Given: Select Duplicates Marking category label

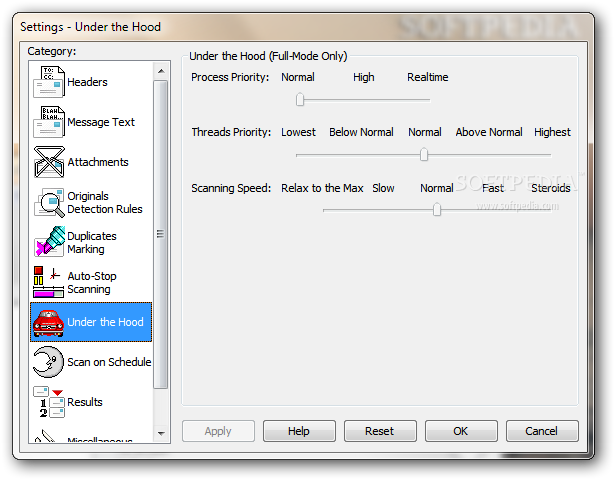Looking at the screenshot, I should 92,242.
